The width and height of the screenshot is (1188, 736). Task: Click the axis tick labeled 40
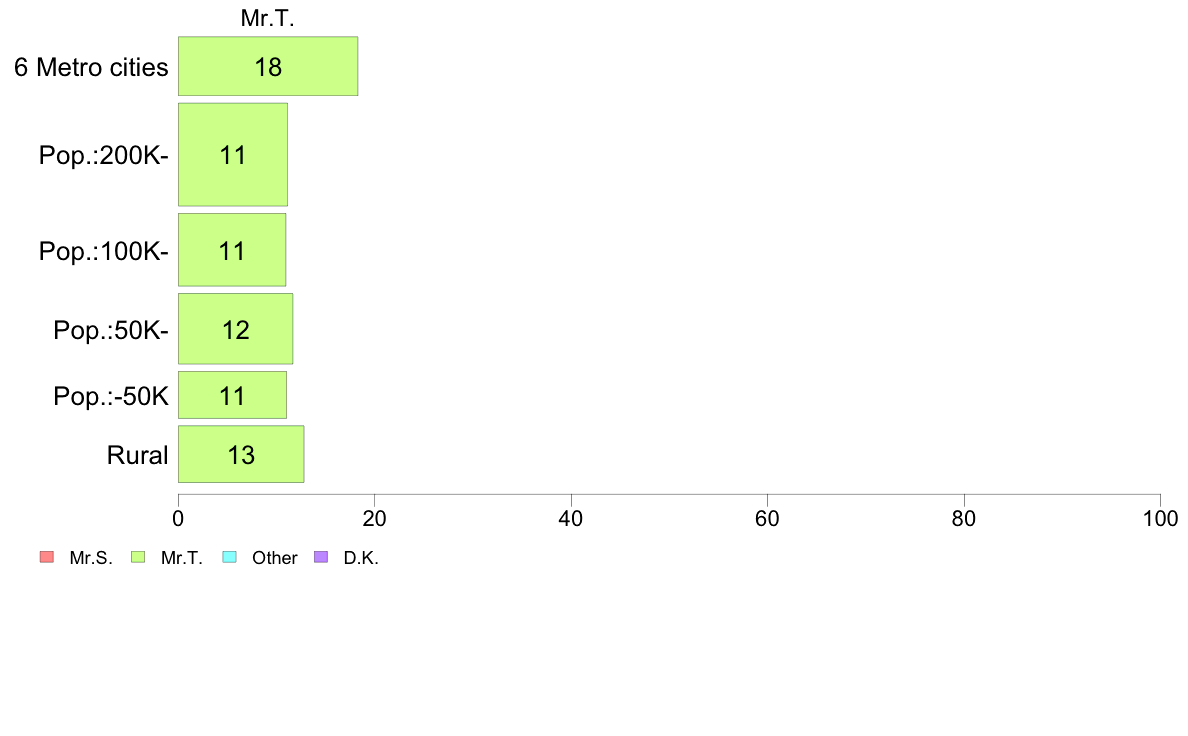(571, 518)
